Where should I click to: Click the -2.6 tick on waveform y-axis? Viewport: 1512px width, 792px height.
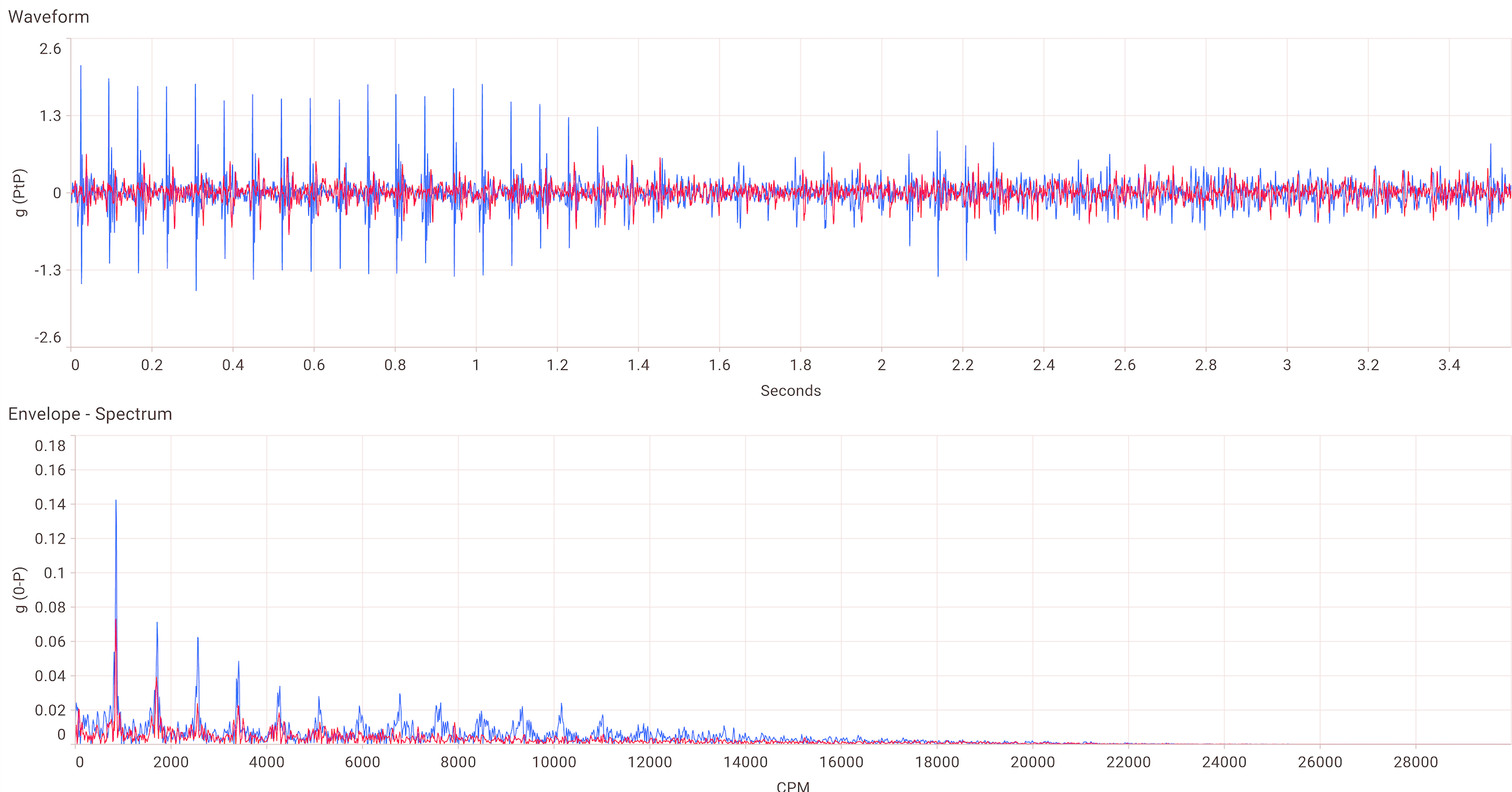click(48, 337)
